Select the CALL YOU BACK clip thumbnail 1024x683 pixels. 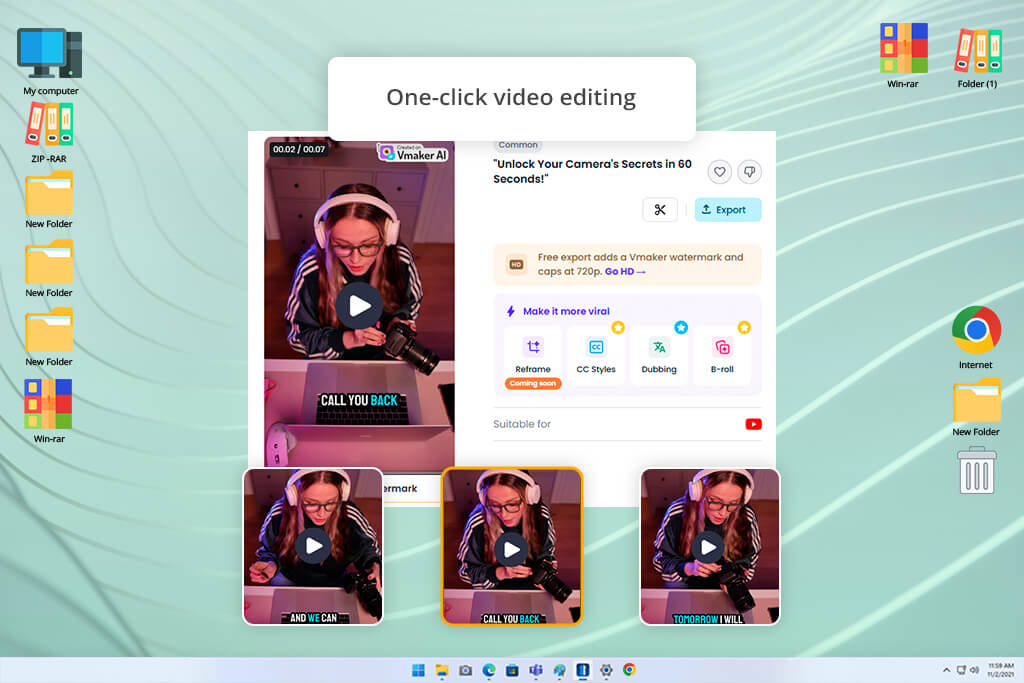512,547
